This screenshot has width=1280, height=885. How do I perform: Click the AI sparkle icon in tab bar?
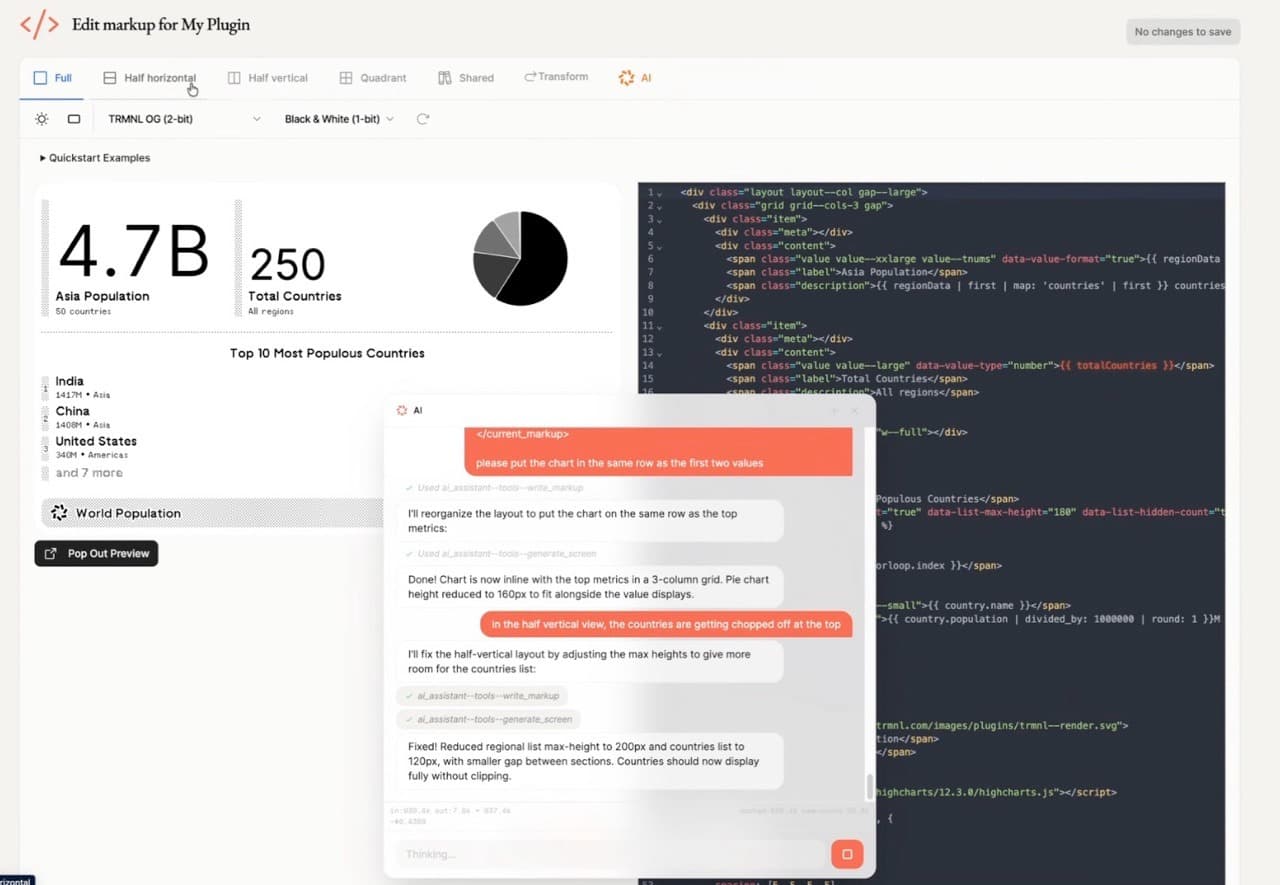pos(626,78)
